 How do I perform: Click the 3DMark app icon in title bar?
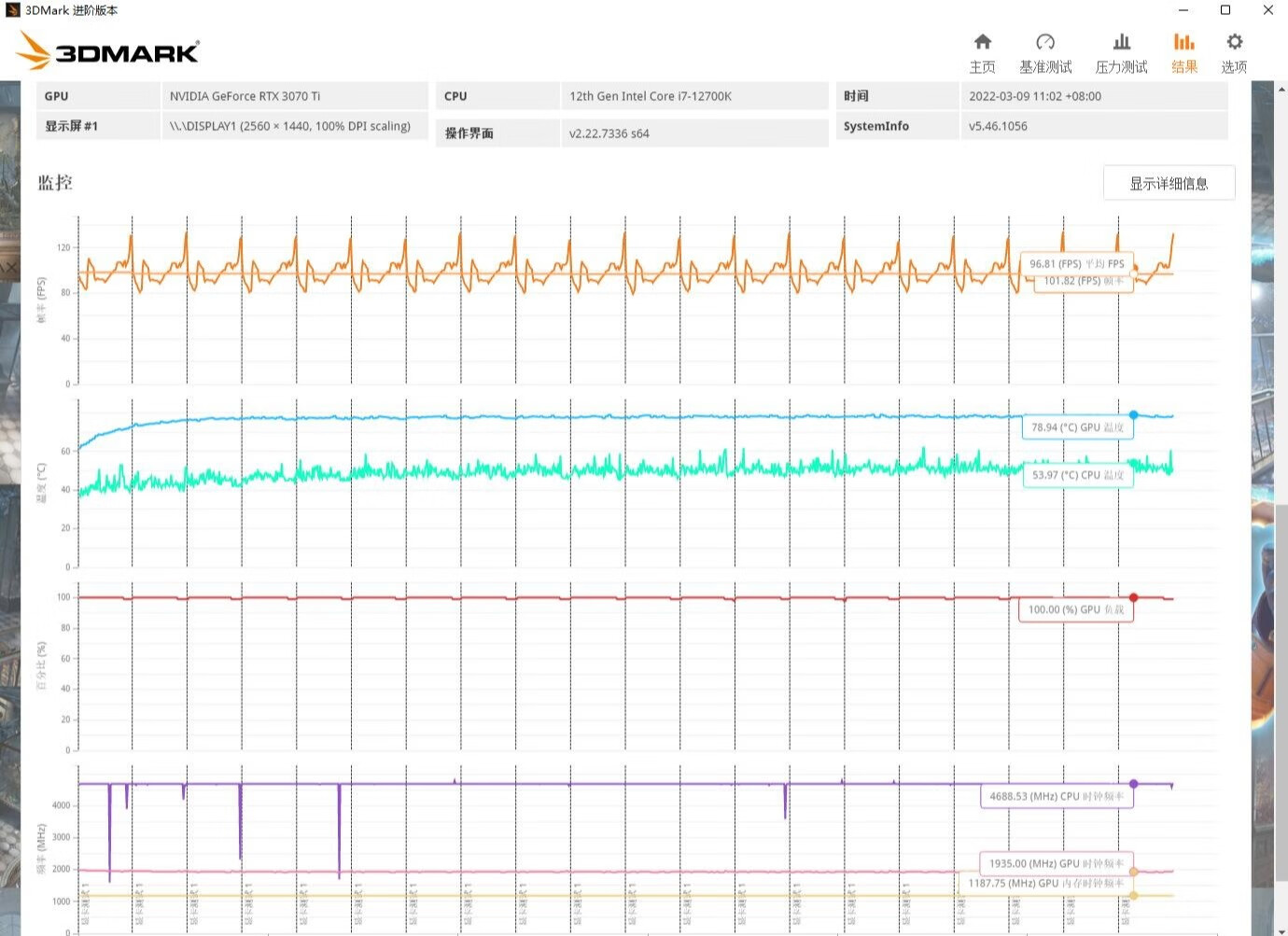pos(12,10)
